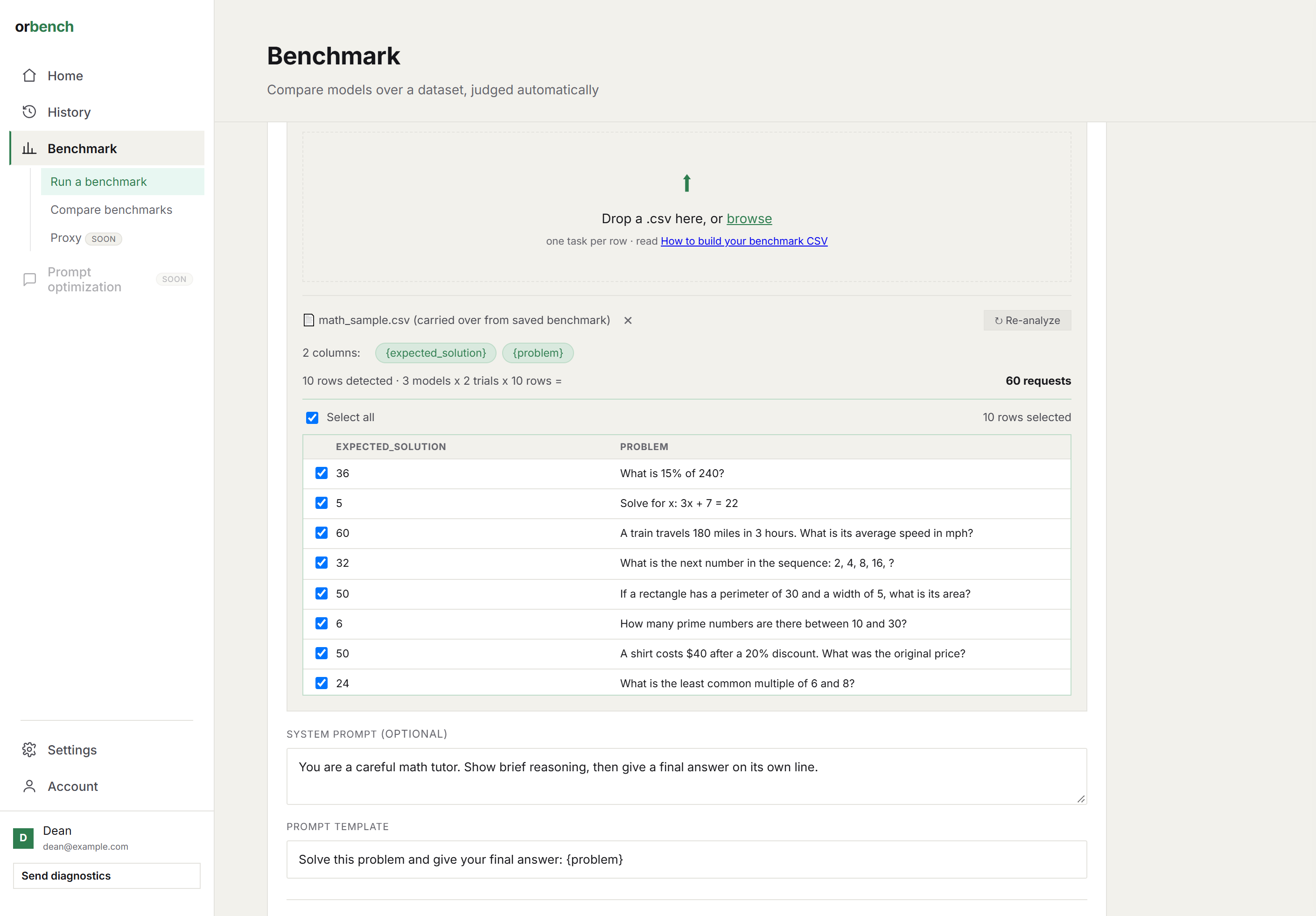1316x916 pixels.
Task: Click the system prompt resize handle
Action: (x=1081, y=798)
